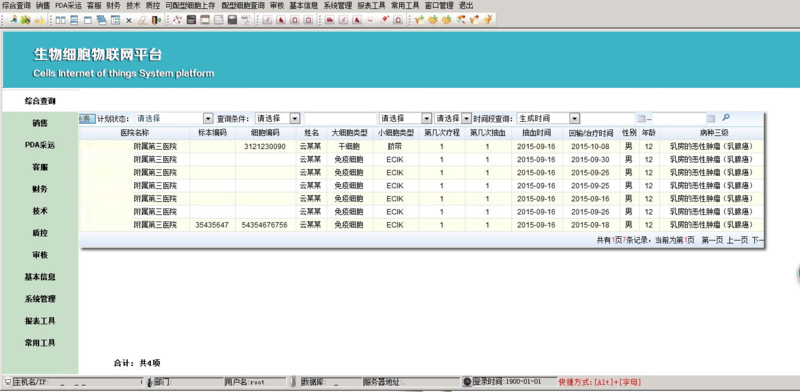This screenshot has height=392, width=800.
Task: Click the black X close icon in toolbar
Action: pyautogui.click(x=129, y=20)
